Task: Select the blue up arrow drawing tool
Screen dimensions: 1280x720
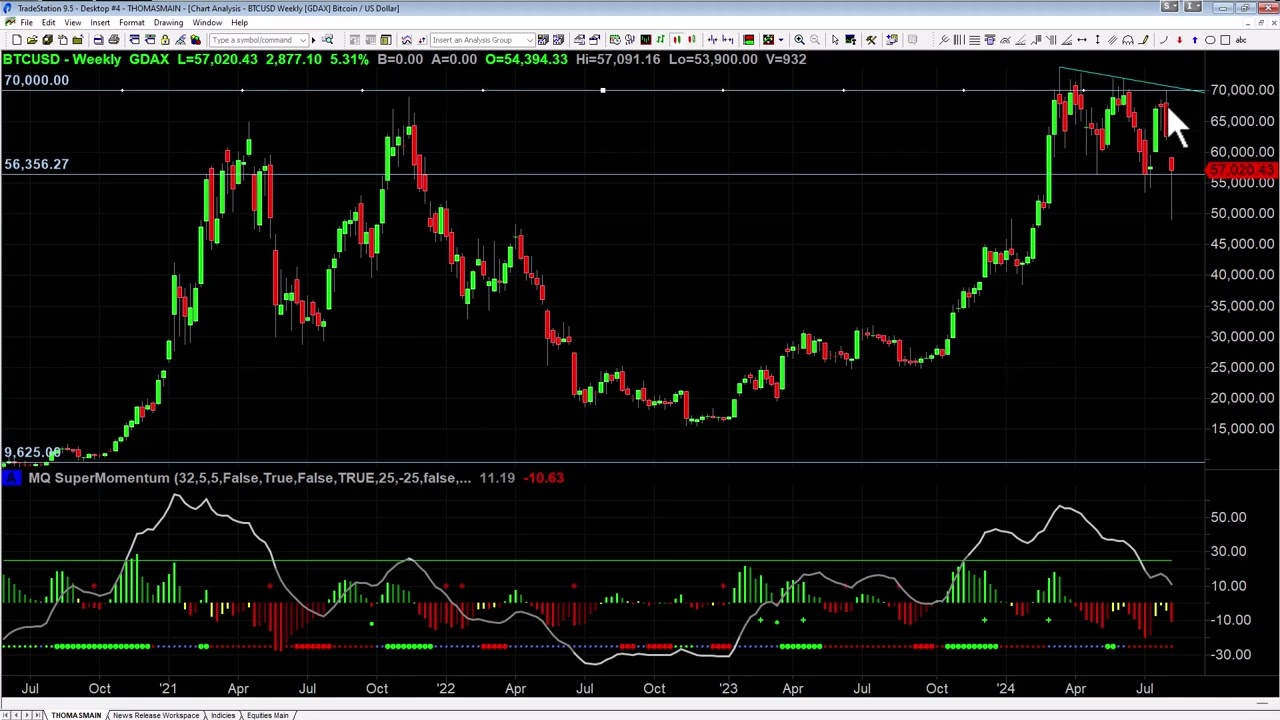Action: [x=1194, y=40]
